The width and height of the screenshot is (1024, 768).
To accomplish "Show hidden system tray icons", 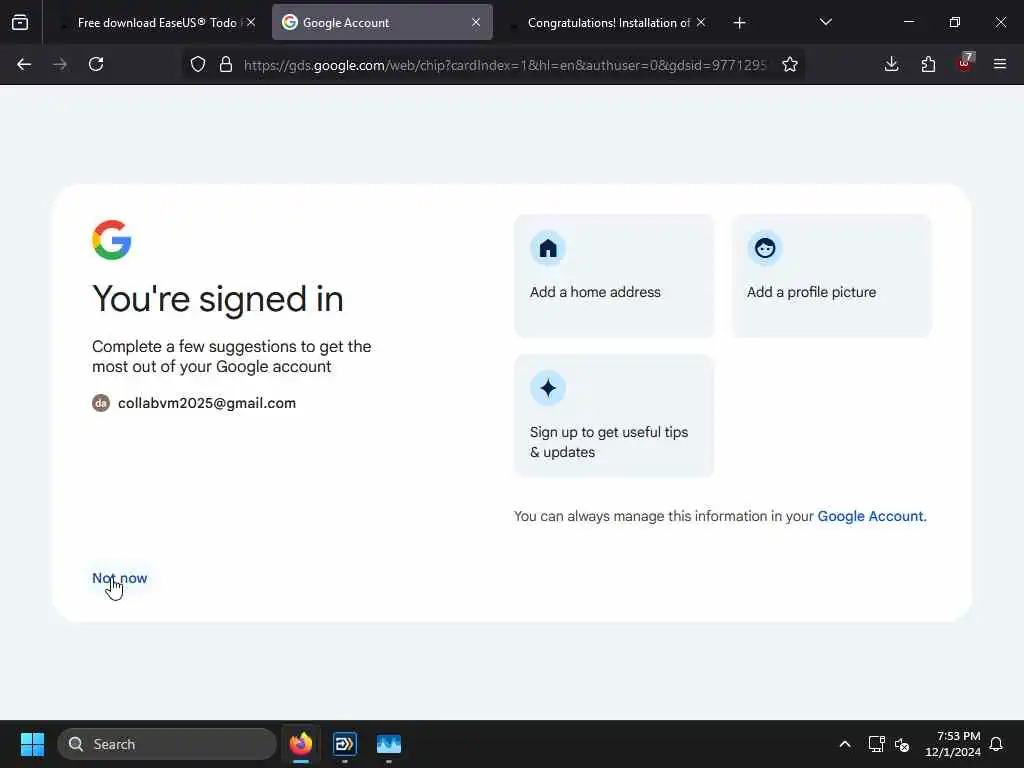I will click(844, 744).
